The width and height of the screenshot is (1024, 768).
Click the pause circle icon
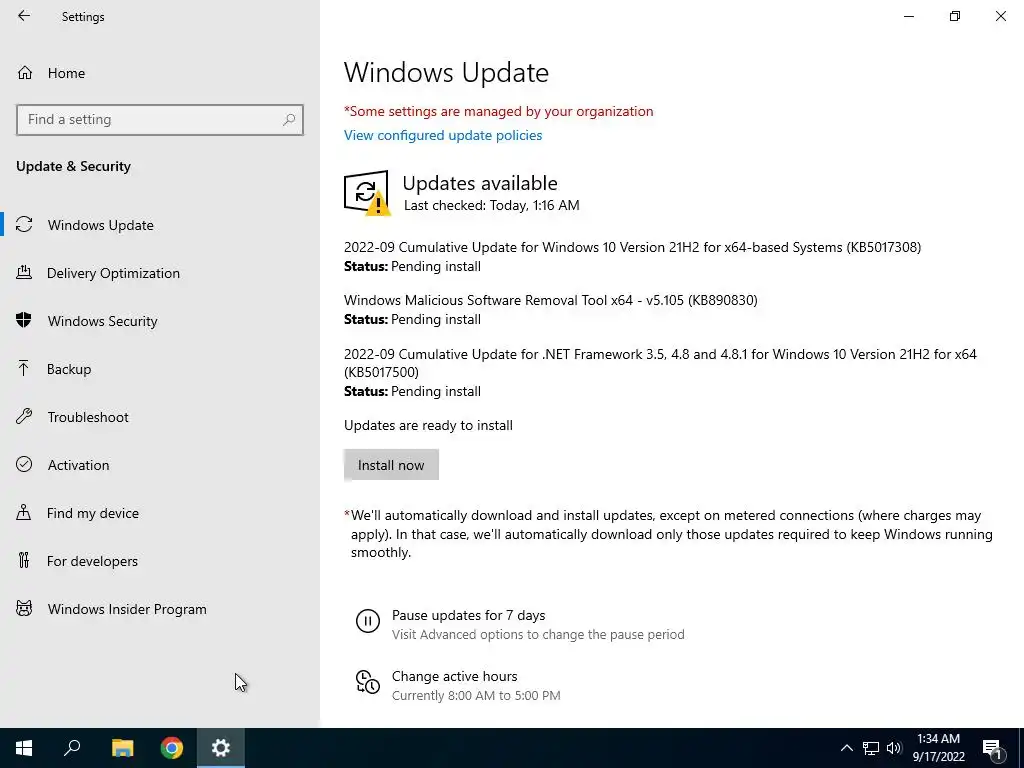tap(368, 620)
